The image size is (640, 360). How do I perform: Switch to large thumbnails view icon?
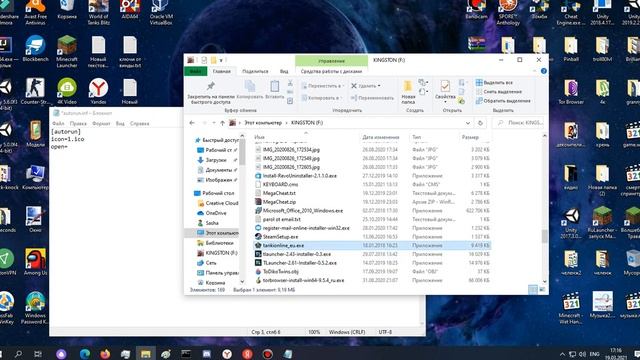pos(542,289)
